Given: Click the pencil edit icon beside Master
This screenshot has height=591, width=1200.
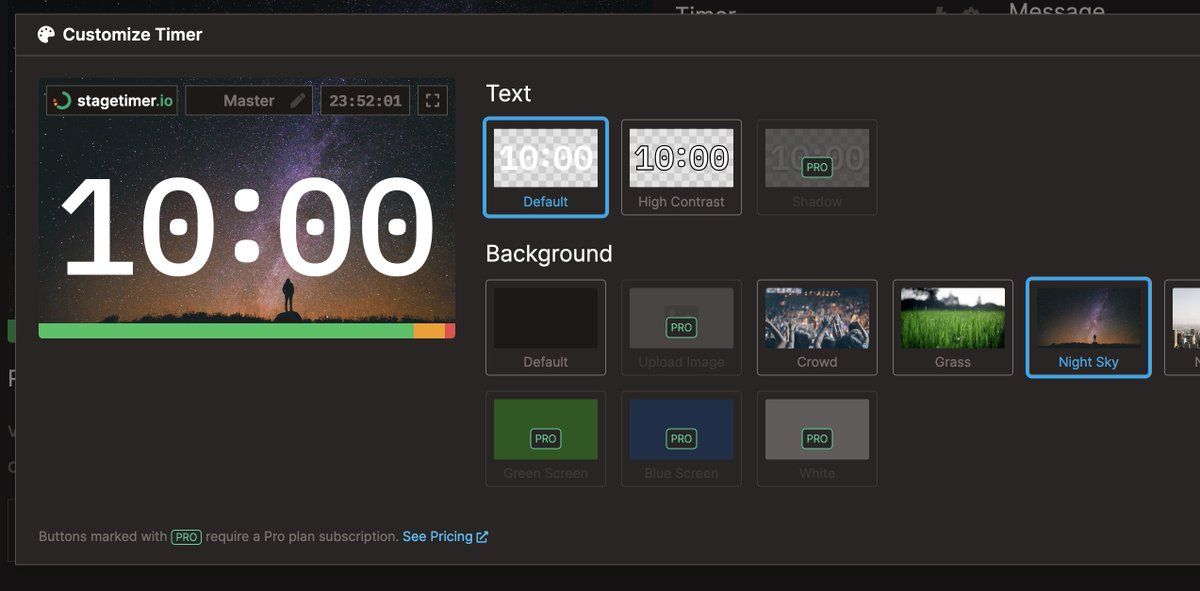Looking at the screenshot, I should tap(297, 101).
